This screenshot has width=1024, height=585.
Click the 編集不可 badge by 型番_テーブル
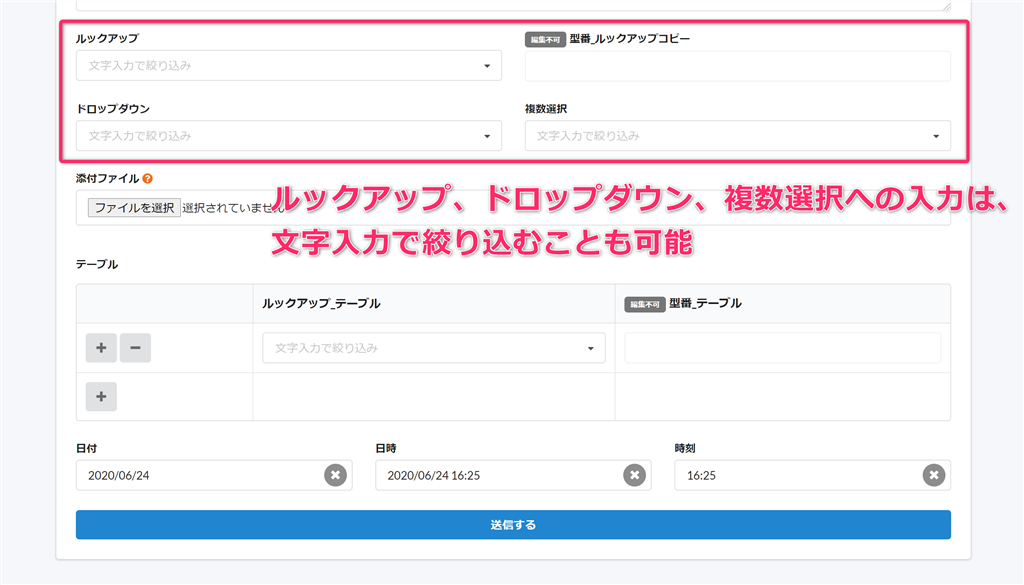[645, 304]
